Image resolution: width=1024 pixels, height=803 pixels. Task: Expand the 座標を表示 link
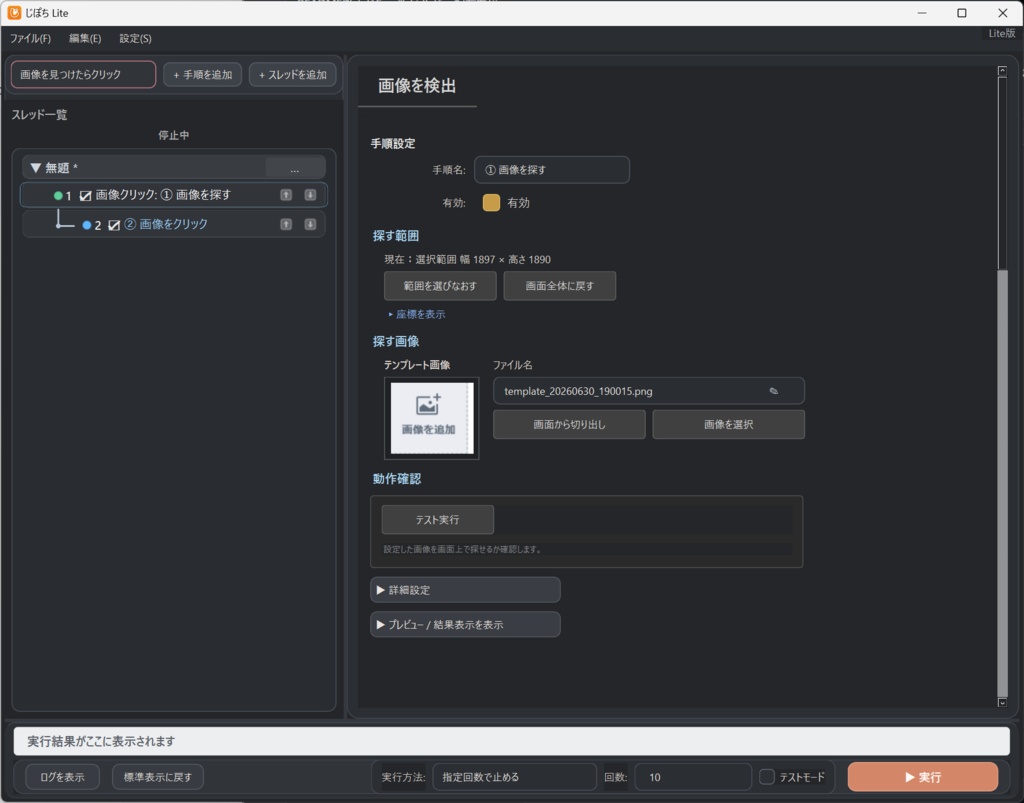(417, 314)
